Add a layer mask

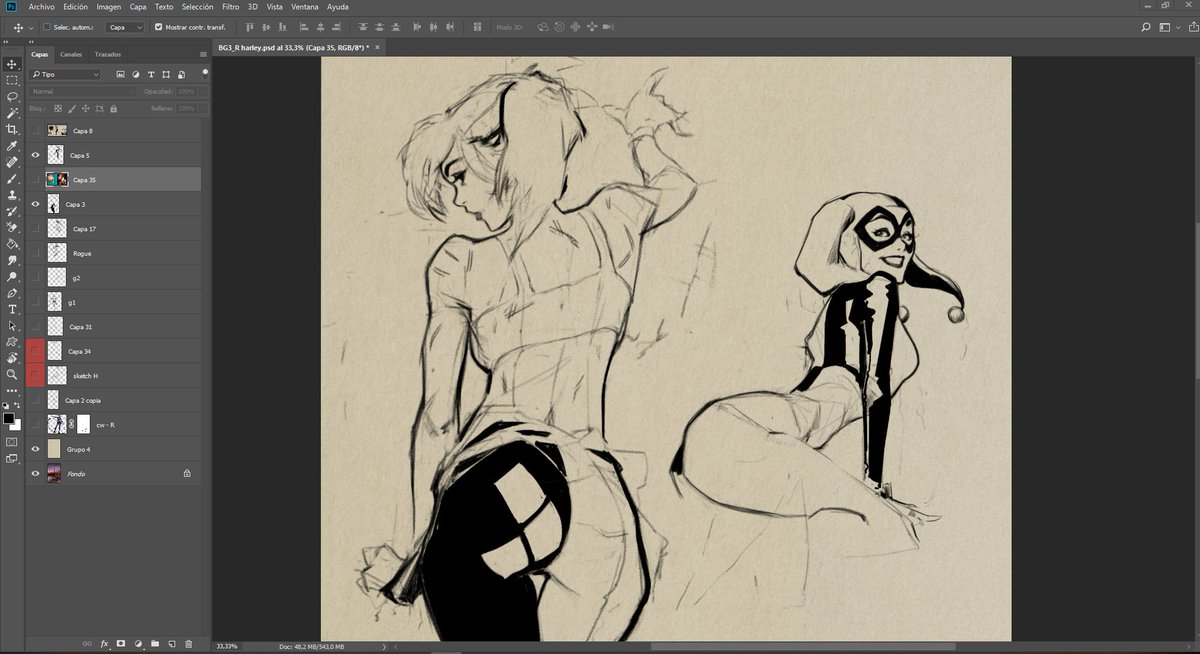pos(121,643)
